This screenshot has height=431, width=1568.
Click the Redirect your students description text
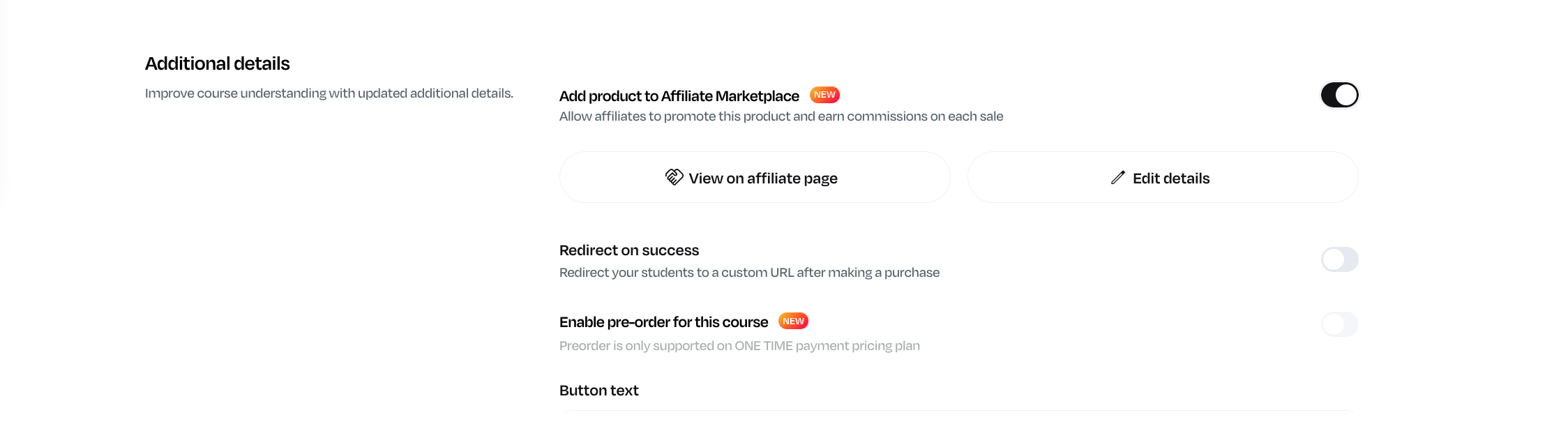coord(749,273)
